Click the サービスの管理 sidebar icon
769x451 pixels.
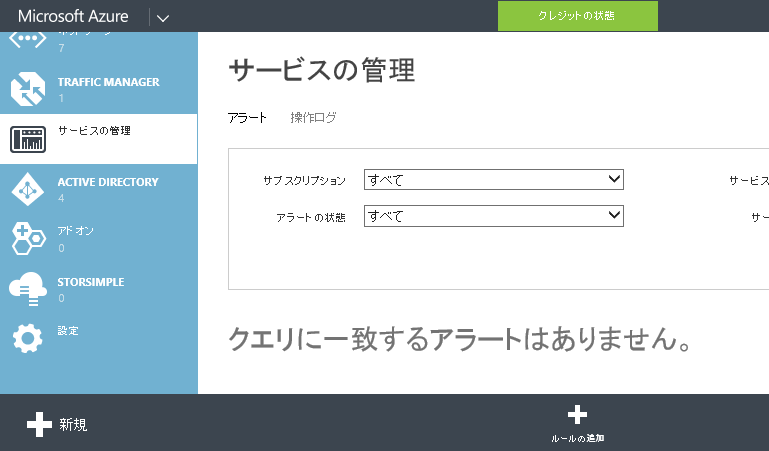[28, 139]
